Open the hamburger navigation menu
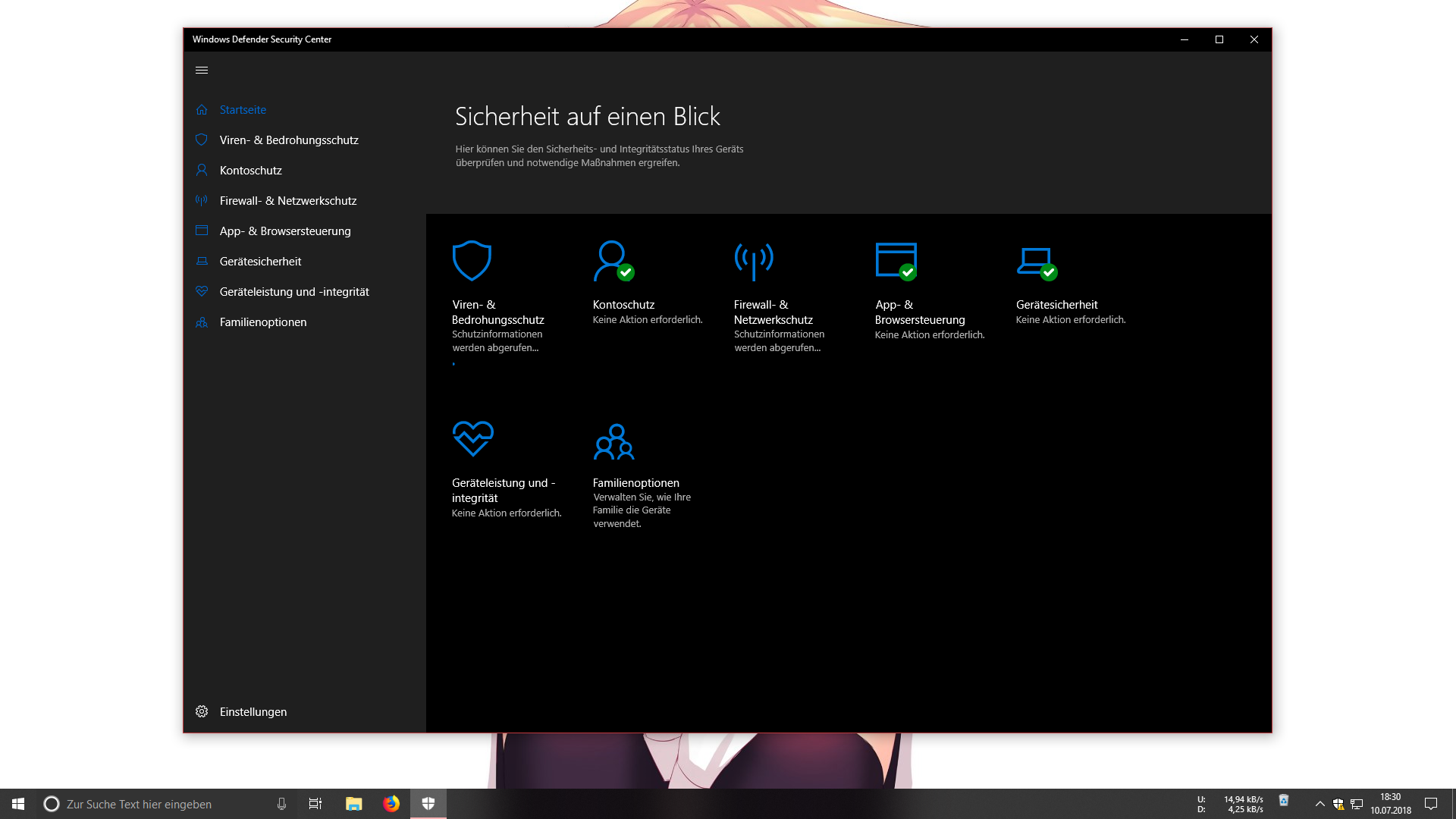The image size is (1456, 819). [x=202, y=70]
